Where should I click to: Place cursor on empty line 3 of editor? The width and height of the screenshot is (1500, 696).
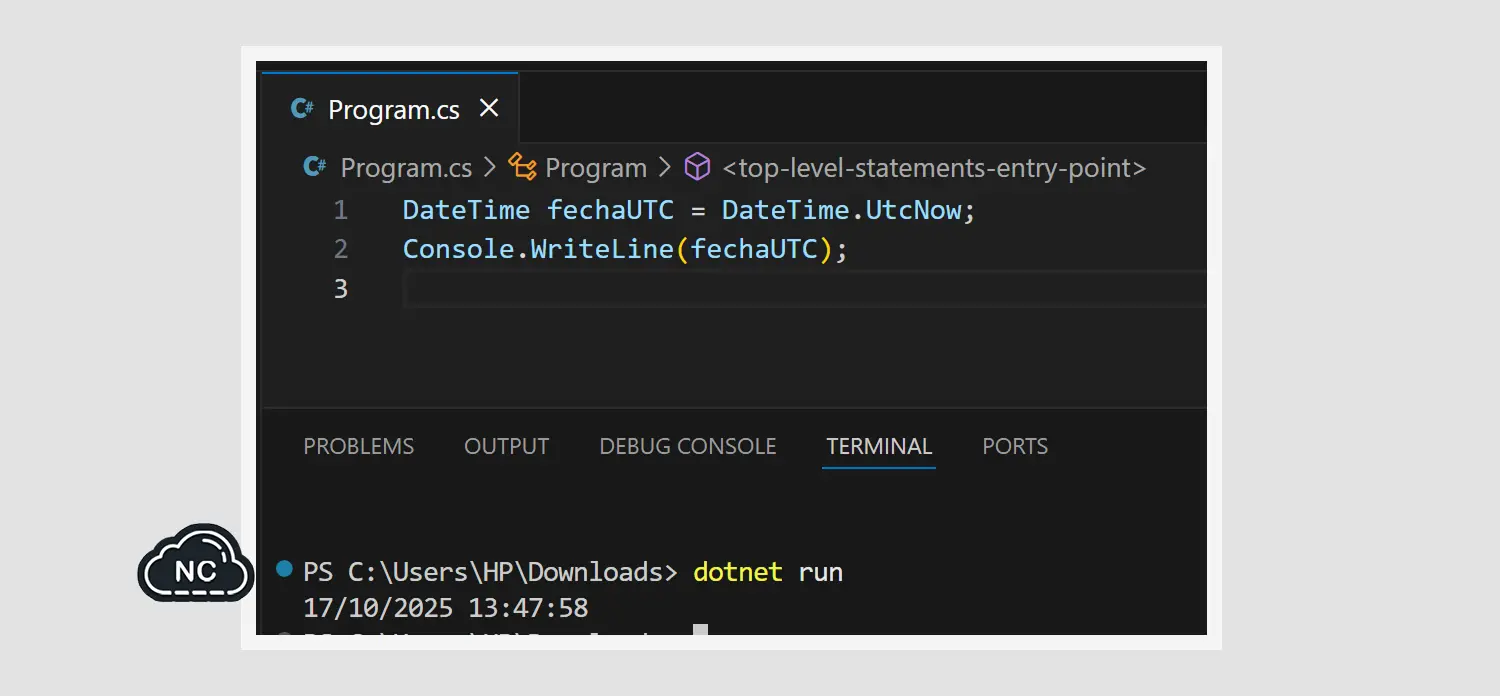point(700,289)
